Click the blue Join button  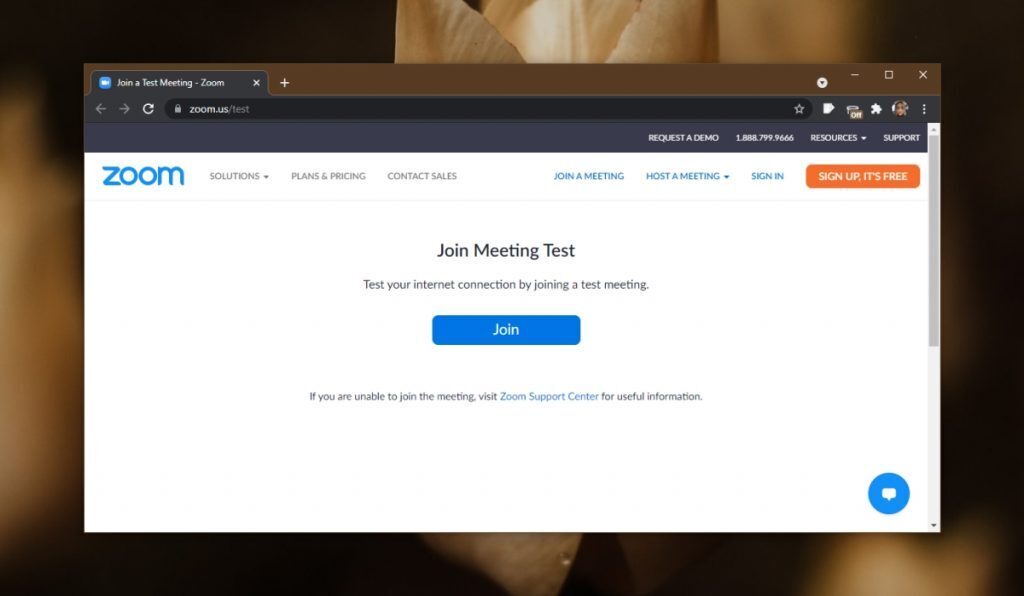[505, 330]
